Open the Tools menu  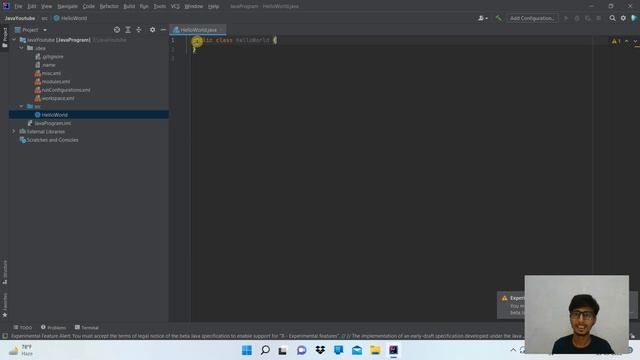coord(160,6)
